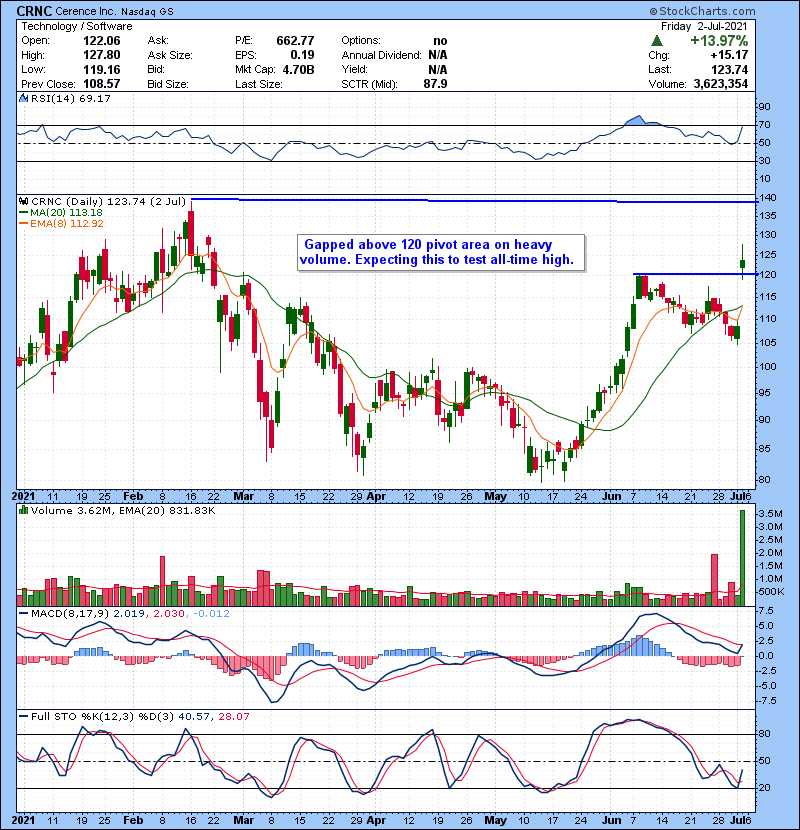Click the Jun month label under price chart
800x830 pixels.
pyautogui.click(x=612, y=497)
